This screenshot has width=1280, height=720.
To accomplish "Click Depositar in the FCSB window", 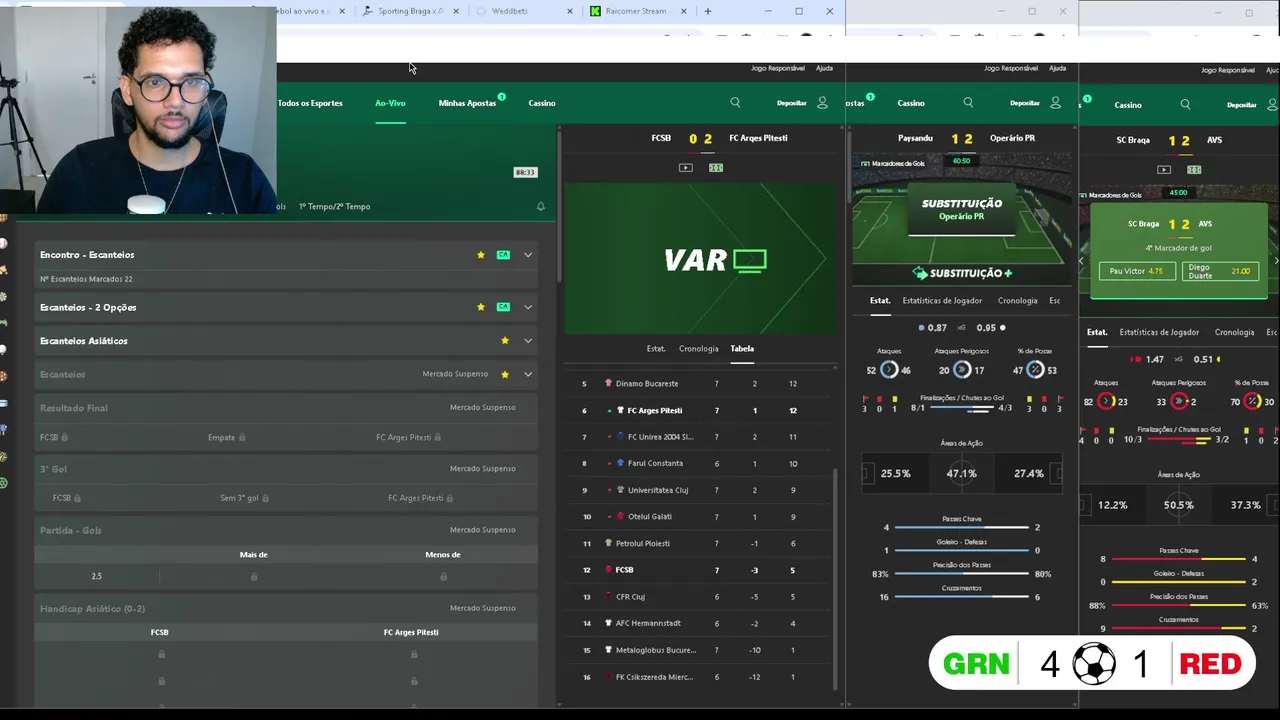I will tap(792, 103).
